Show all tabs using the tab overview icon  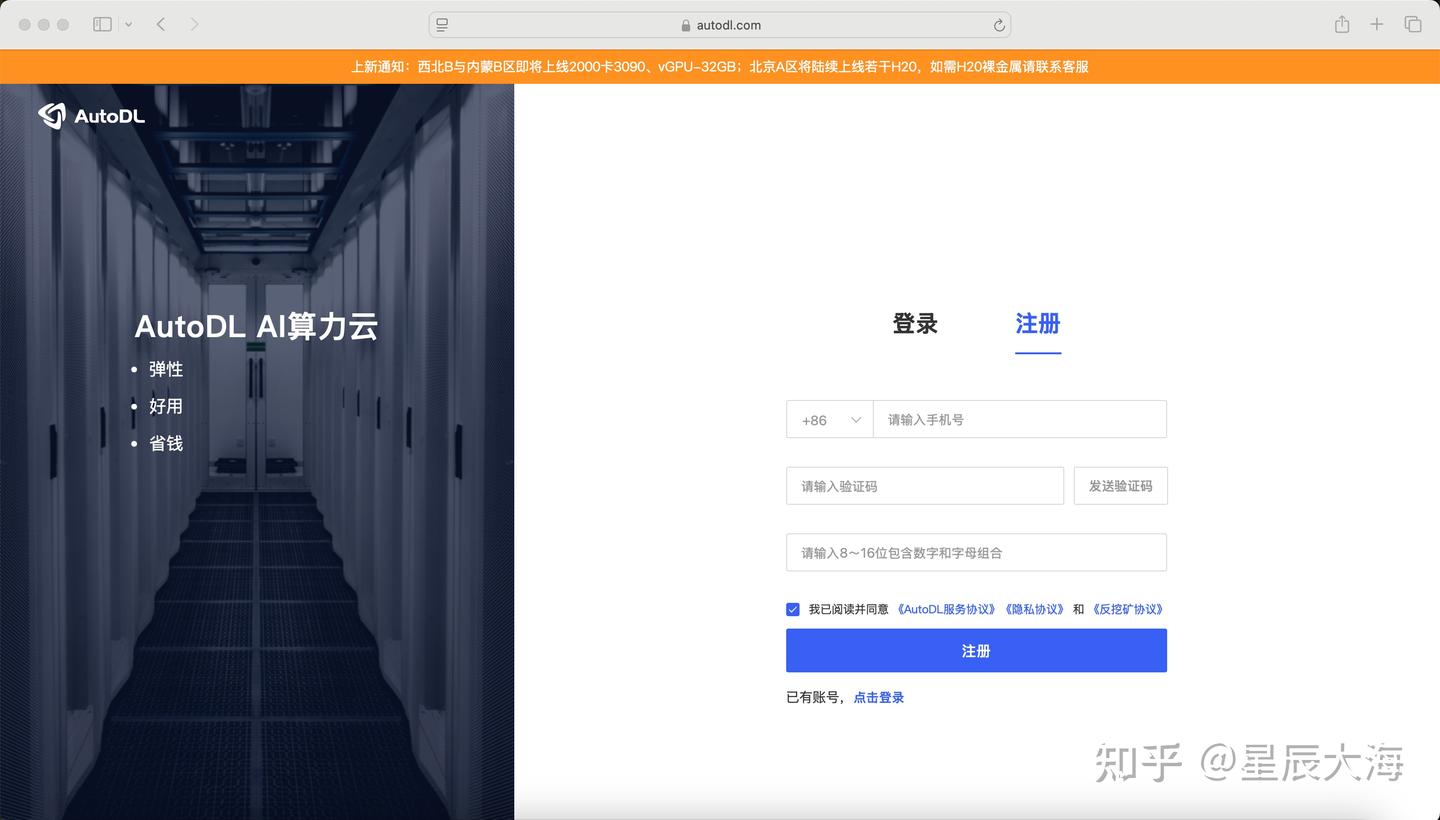(1412, 23)
